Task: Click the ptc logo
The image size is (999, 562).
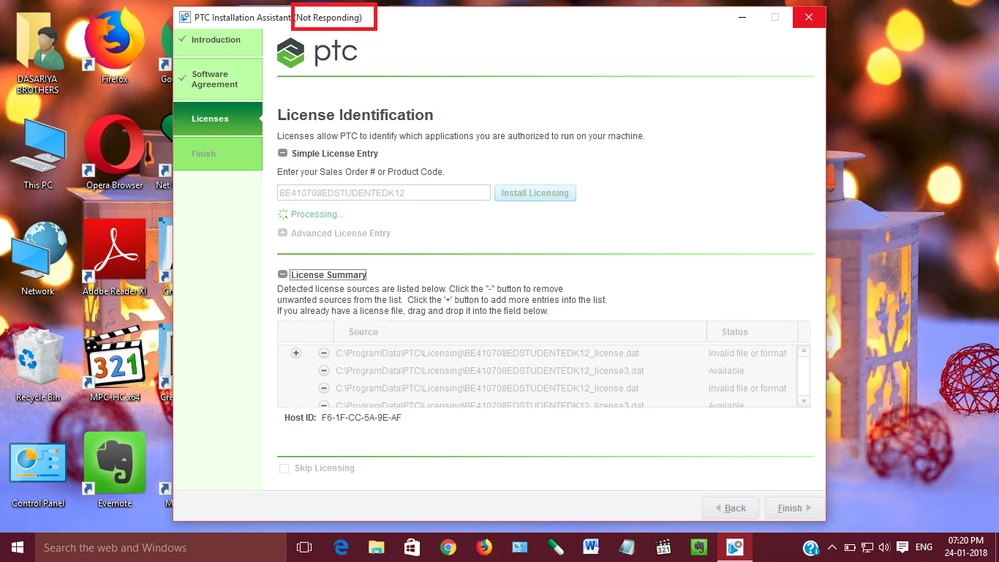Action: click(x=317, y=52)
